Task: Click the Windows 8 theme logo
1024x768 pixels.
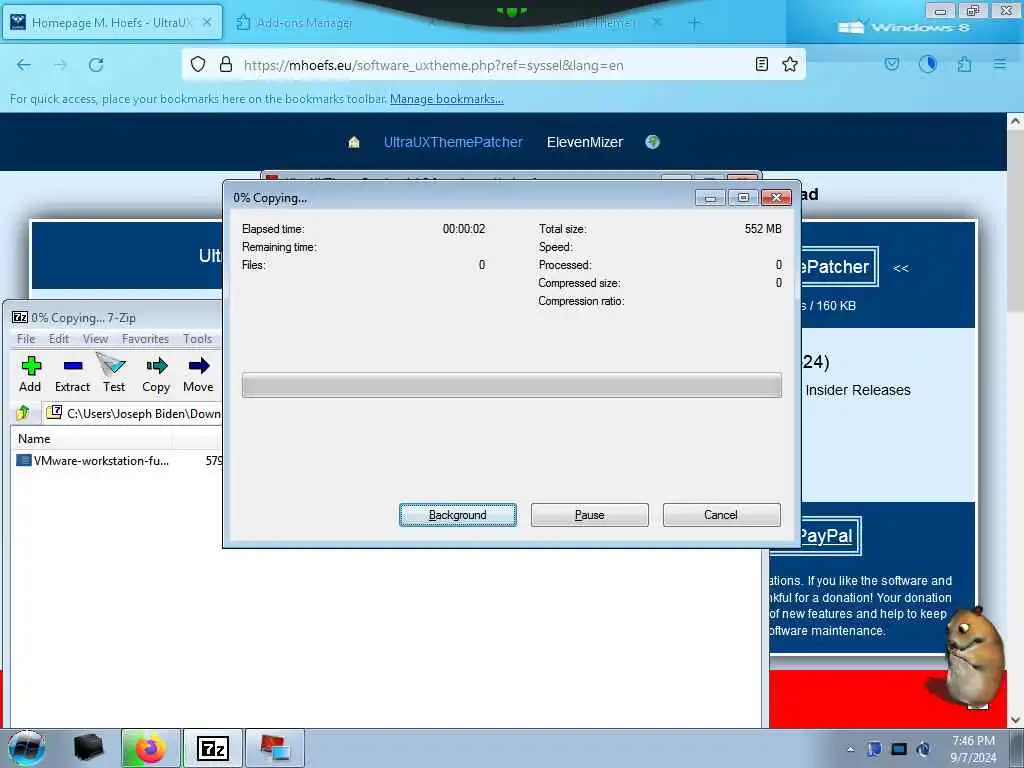Action: pos(904,27)
